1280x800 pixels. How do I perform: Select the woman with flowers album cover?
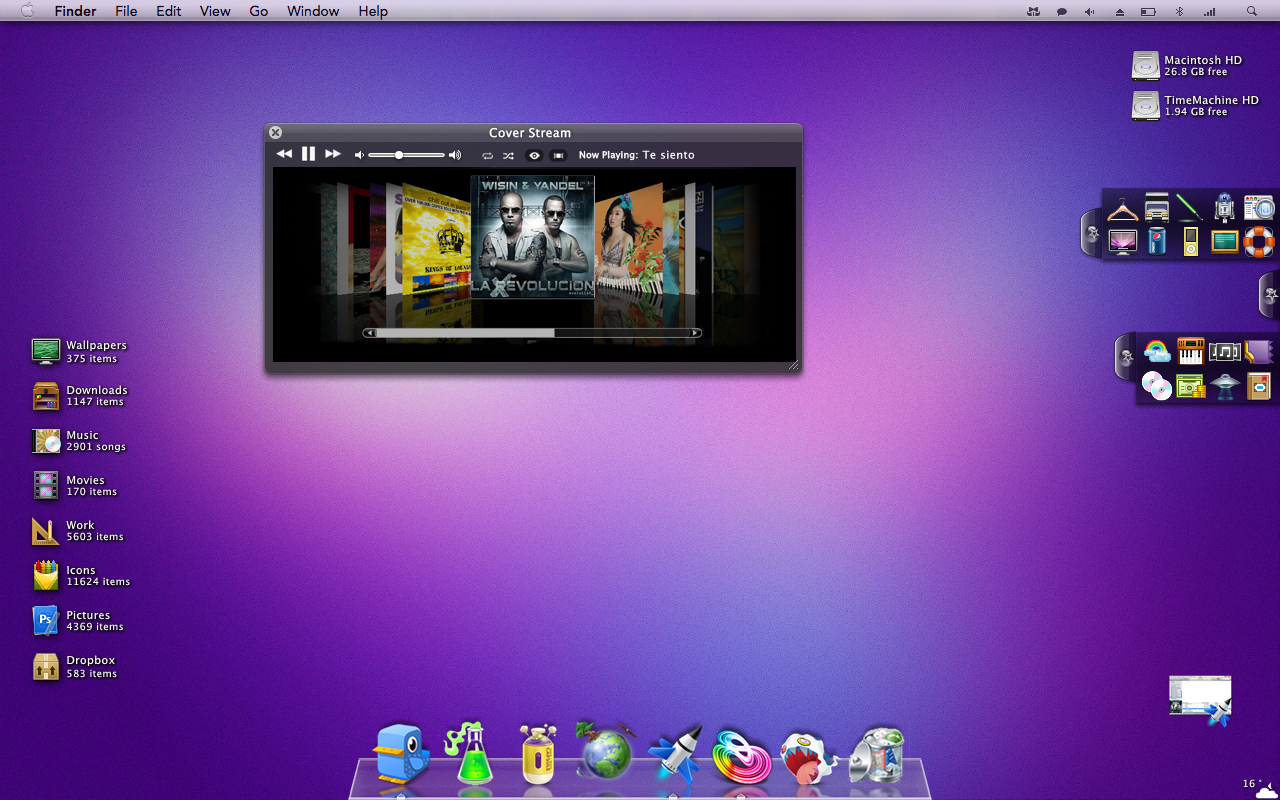point(628,239)
